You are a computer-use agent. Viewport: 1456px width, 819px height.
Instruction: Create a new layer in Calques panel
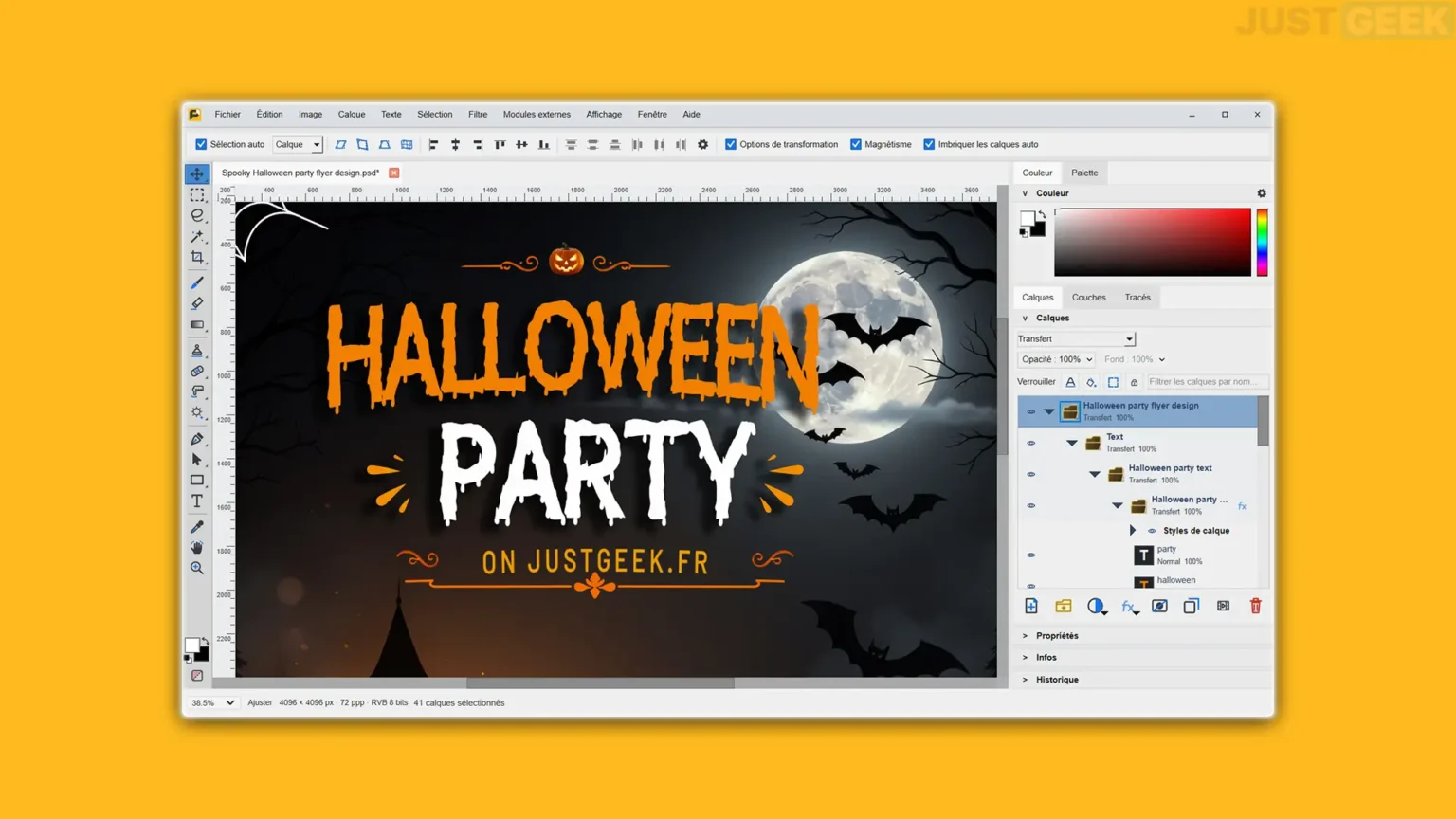[x=1031, y=606]
